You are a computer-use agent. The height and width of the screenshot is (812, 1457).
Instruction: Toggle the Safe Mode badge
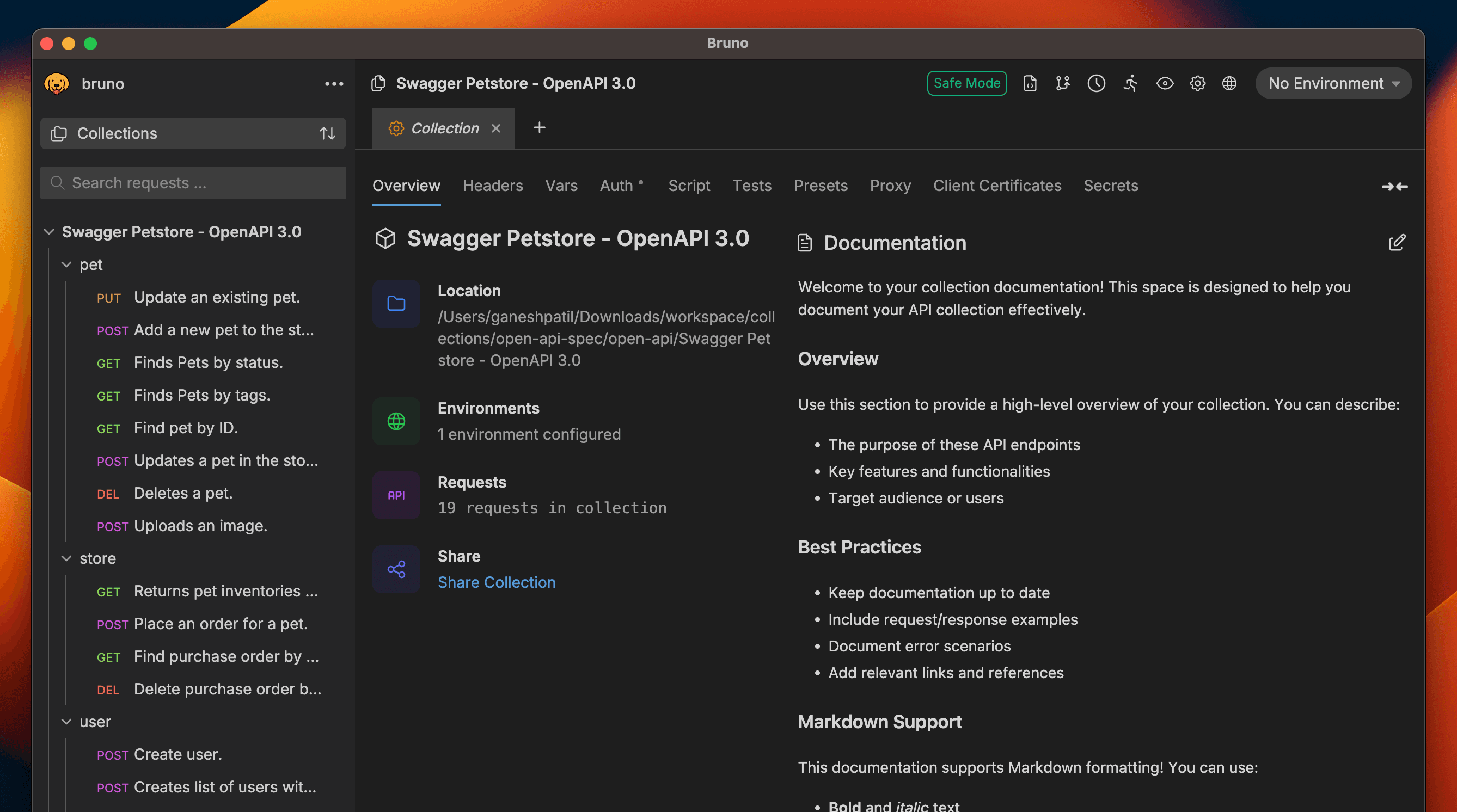(966, 83)
